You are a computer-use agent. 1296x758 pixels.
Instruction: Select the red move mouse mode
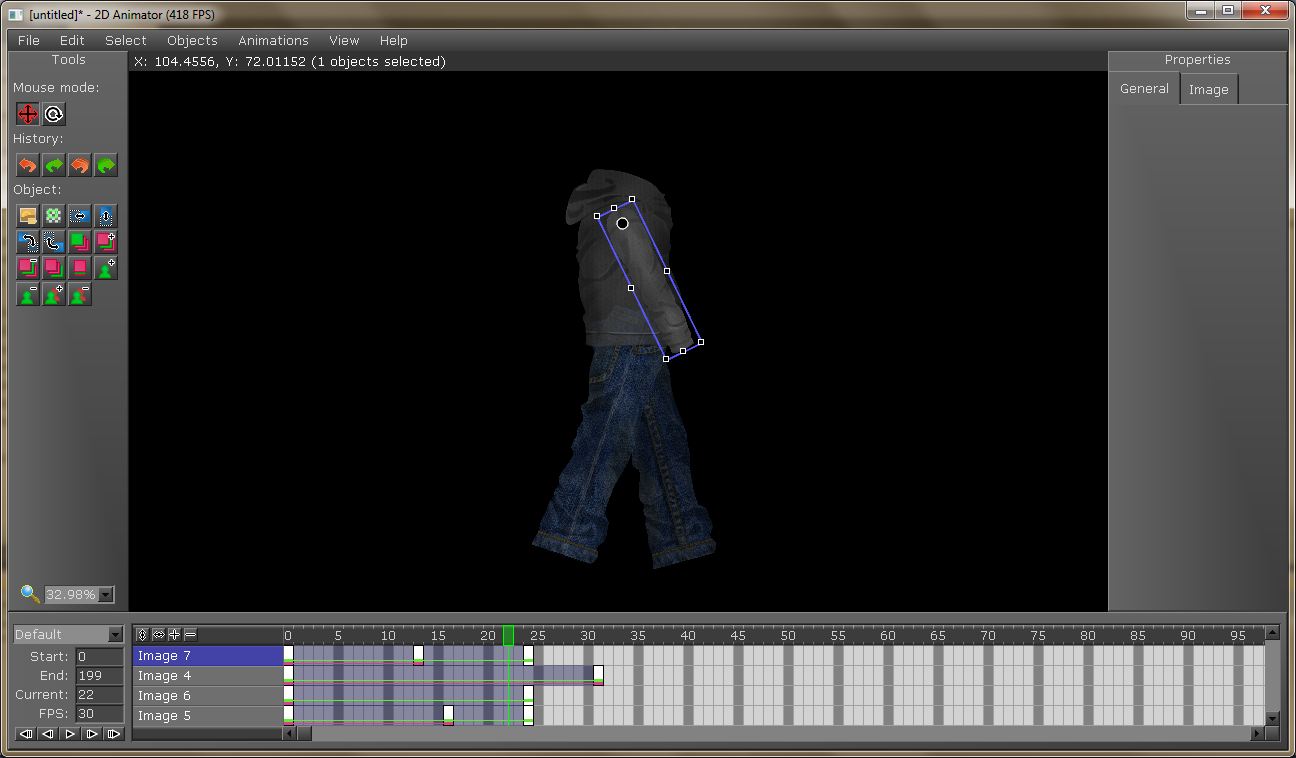coord(27,114)
